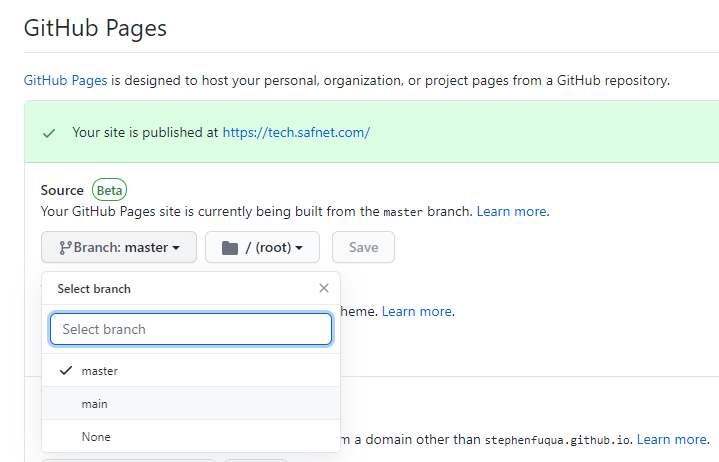Screen dimensions: 719x462
Task: Click Learn more beside the theme text
Action: point(417,312)
